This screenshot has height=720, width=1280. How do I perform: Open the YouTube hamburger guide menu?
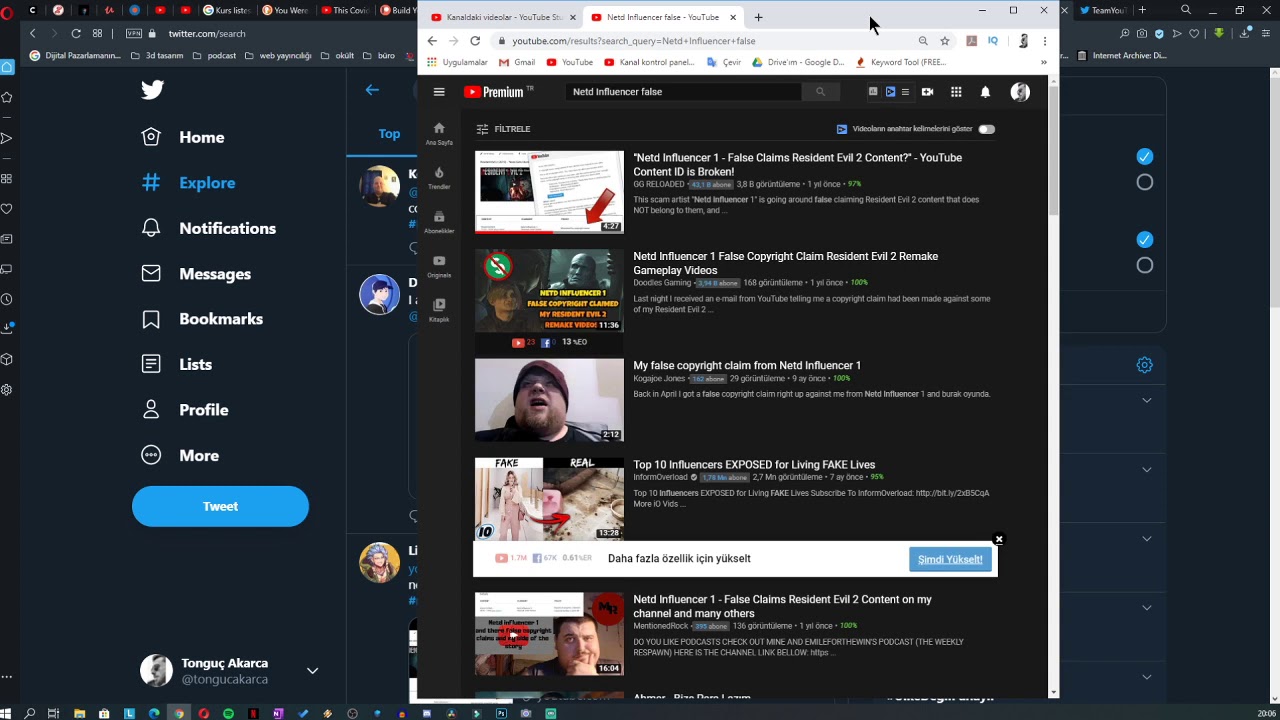[439, 92]
